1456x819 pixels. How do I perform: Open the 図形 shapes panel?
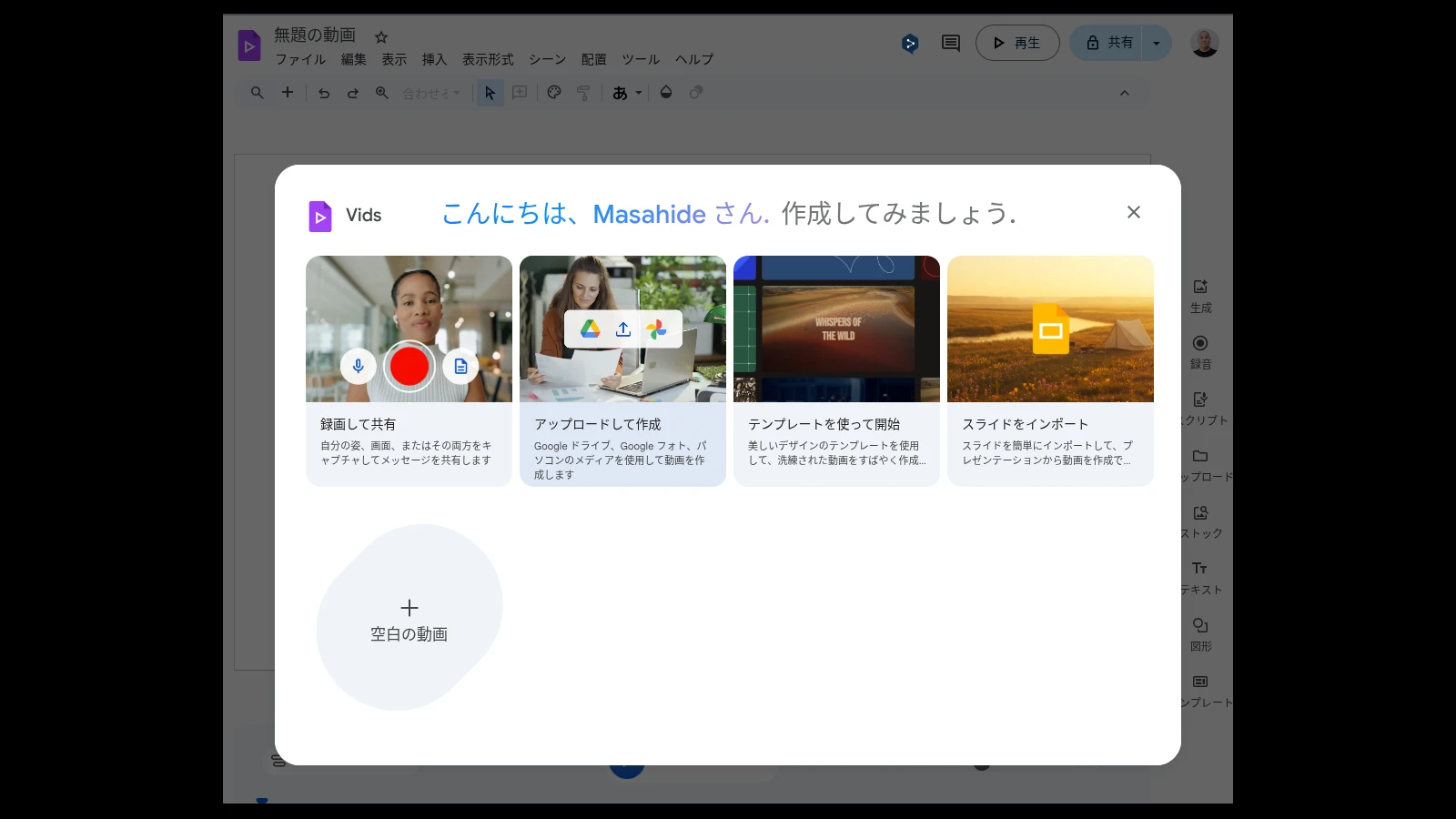[1201, 634]
